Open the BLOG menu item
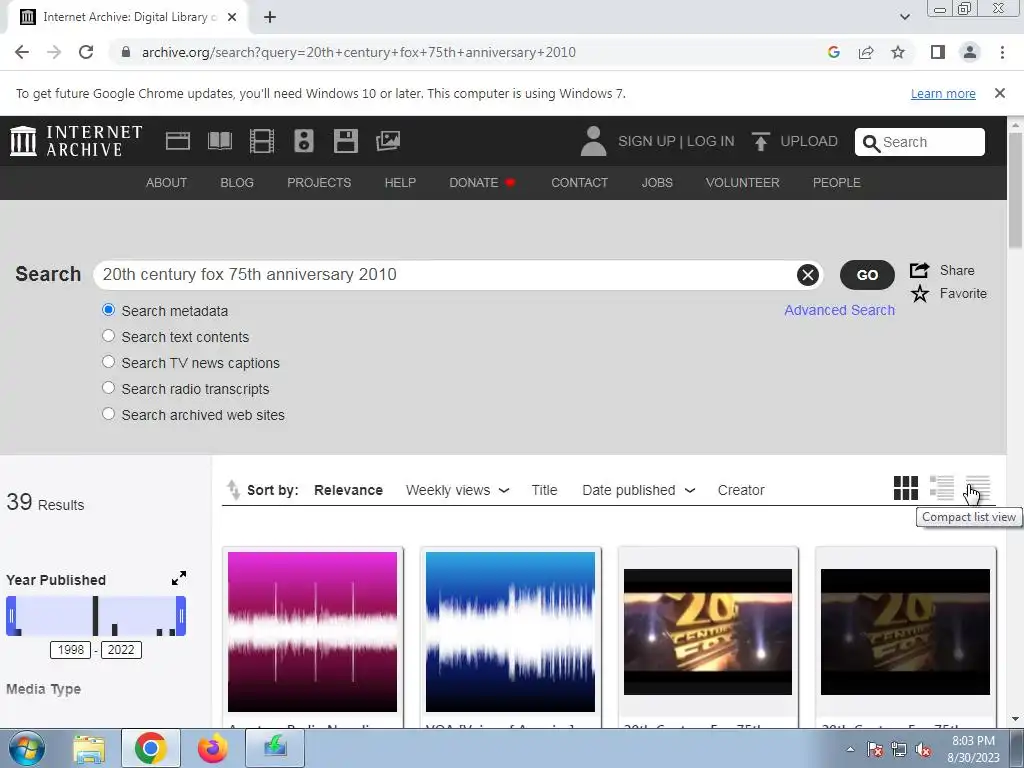The image size is (1024, 768). point(237,183)
